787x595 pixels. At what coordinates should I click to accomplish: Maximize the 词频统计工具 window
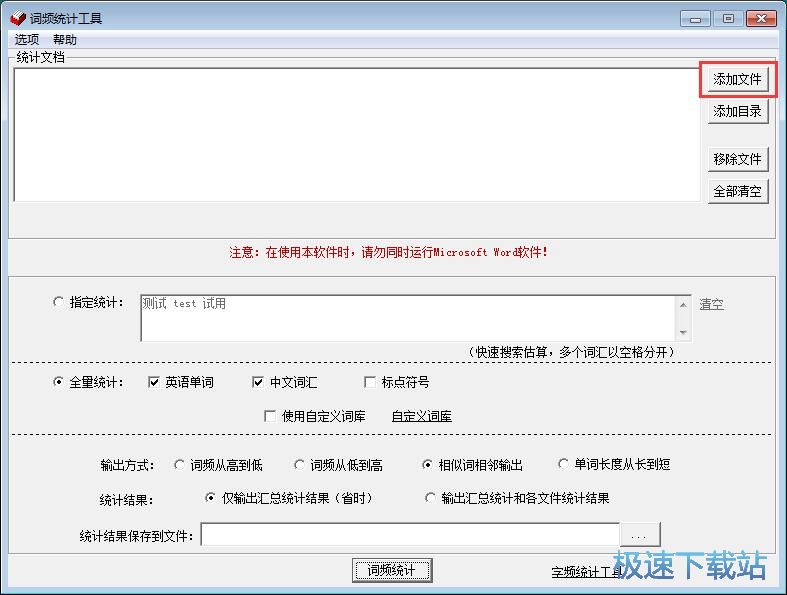click(728, 19)
